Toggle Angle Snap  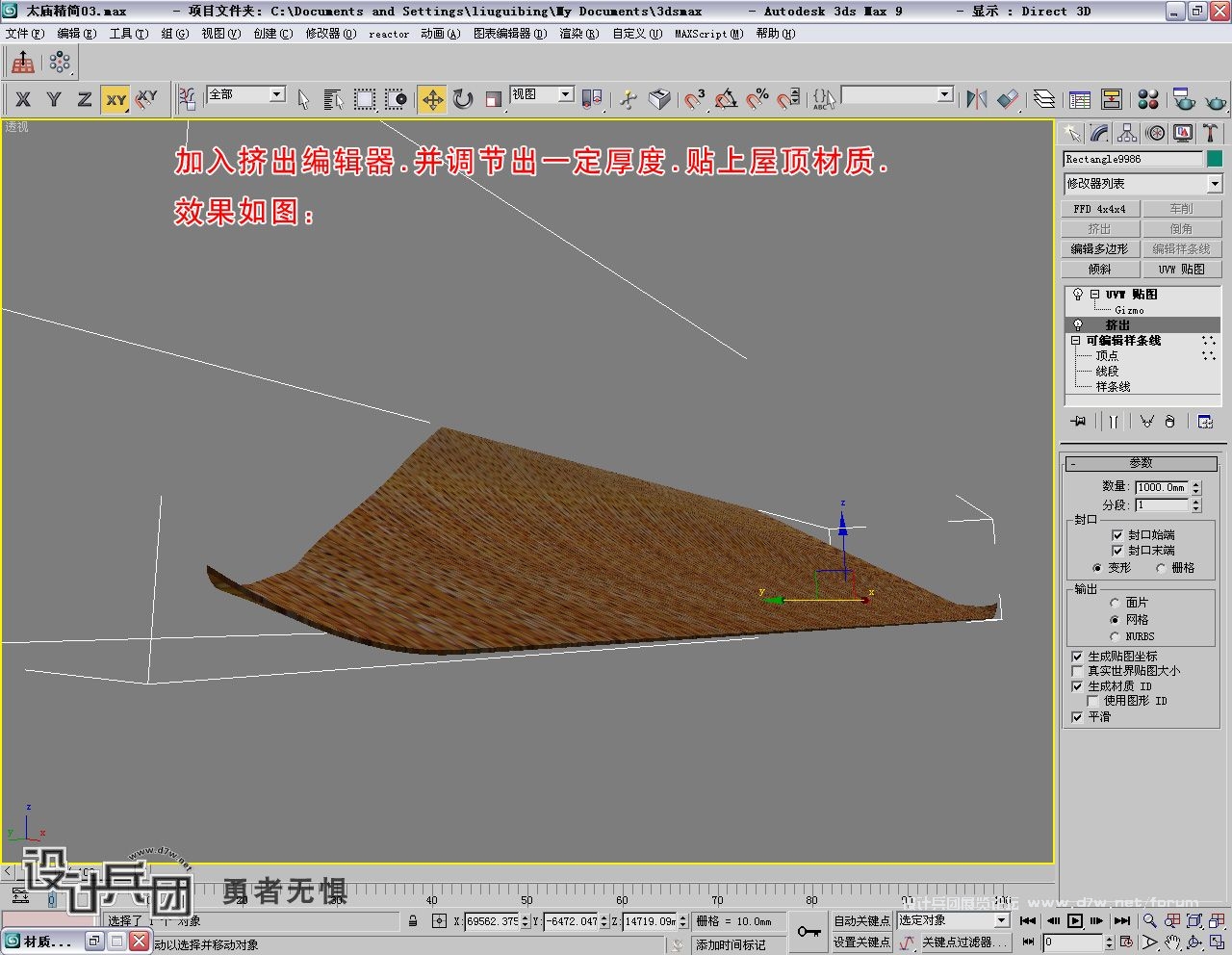coord(726,99)
